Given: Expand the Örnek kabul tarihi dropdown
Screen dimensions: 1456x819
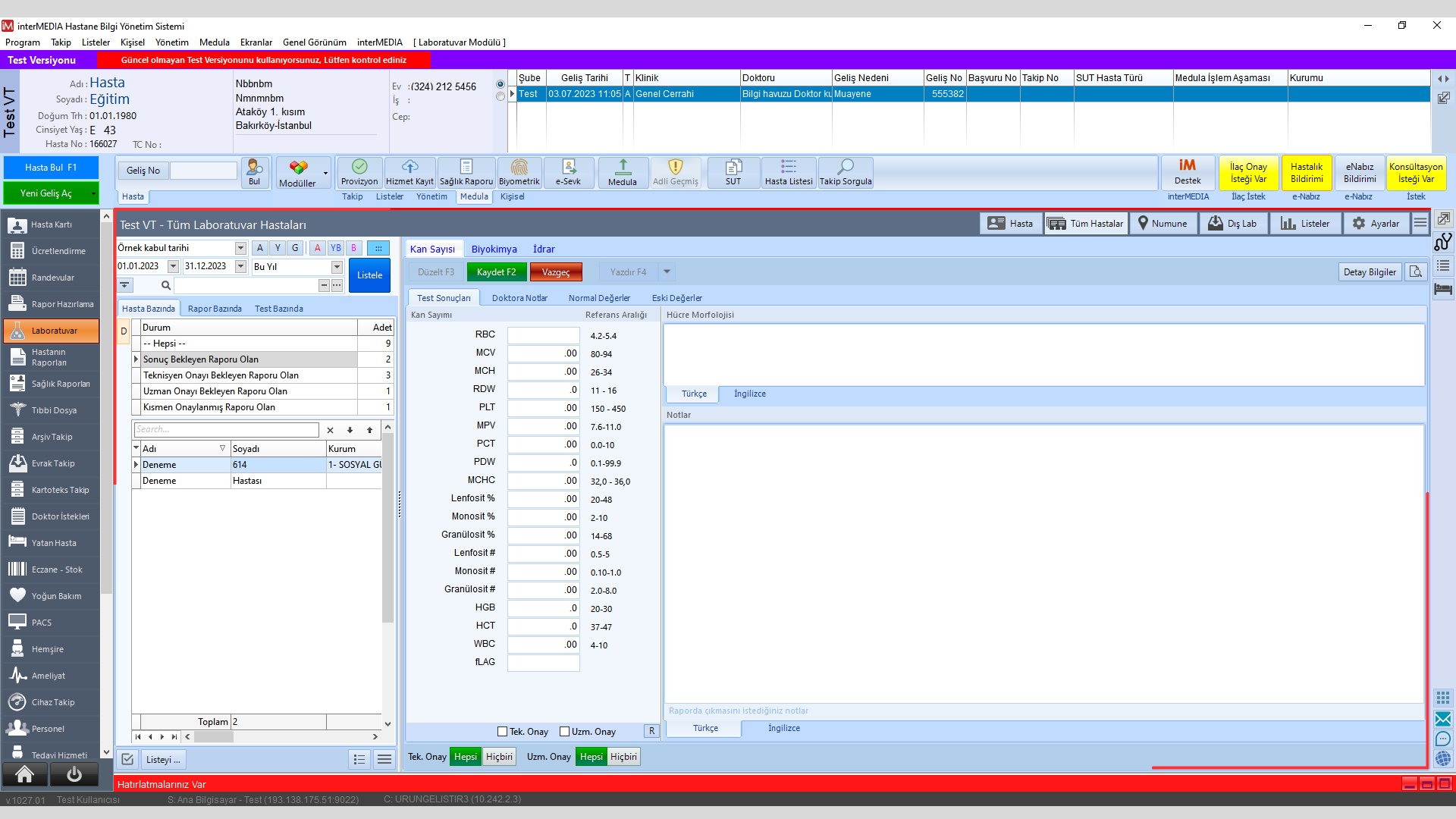Looking at the screenshot, I should coord(240,248).
